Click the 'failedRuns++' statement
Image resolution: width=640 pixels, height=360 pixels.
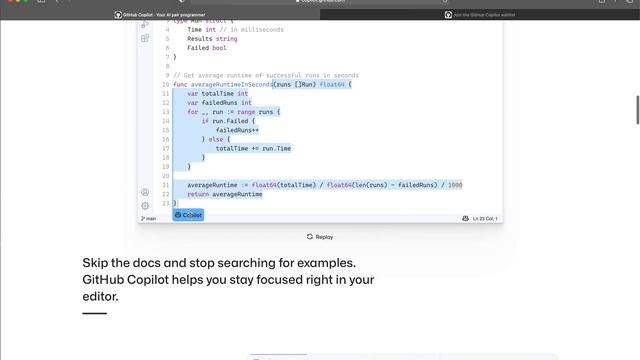pyautogui.click(x=237, y=130)
